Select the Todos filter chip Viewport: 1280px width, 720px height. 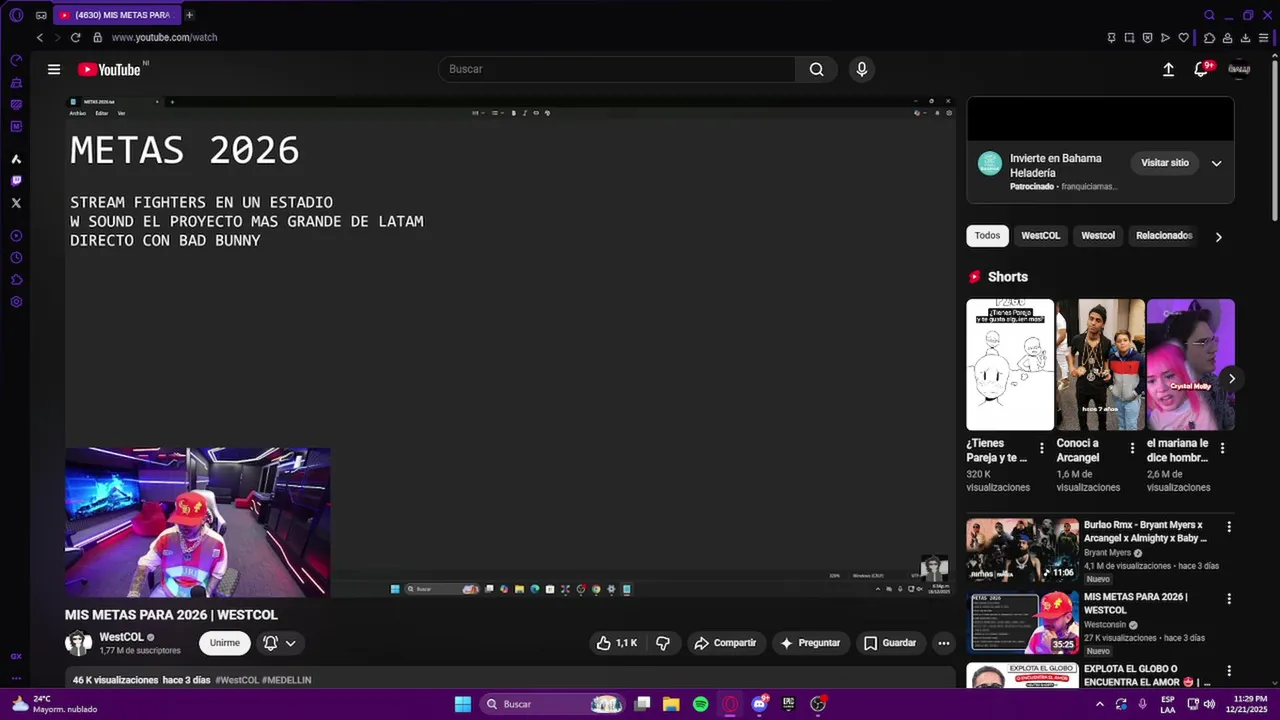point(987,236)
